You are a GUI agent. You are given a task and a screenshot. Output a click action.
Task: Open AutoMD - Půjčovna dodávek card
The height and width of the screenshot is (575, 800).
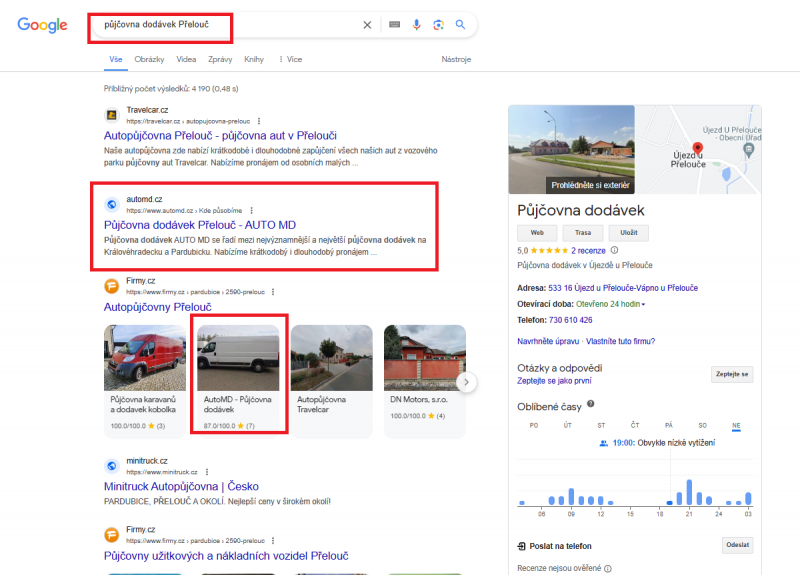pyautogui.click(x=238, y=381)
